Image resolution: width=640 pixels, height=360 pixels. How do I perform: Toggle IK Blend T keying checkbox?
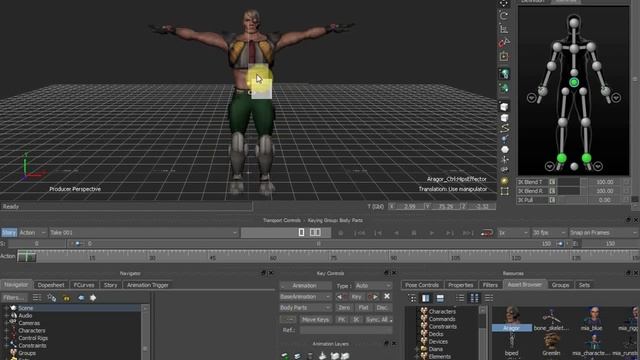pos(552,182)
